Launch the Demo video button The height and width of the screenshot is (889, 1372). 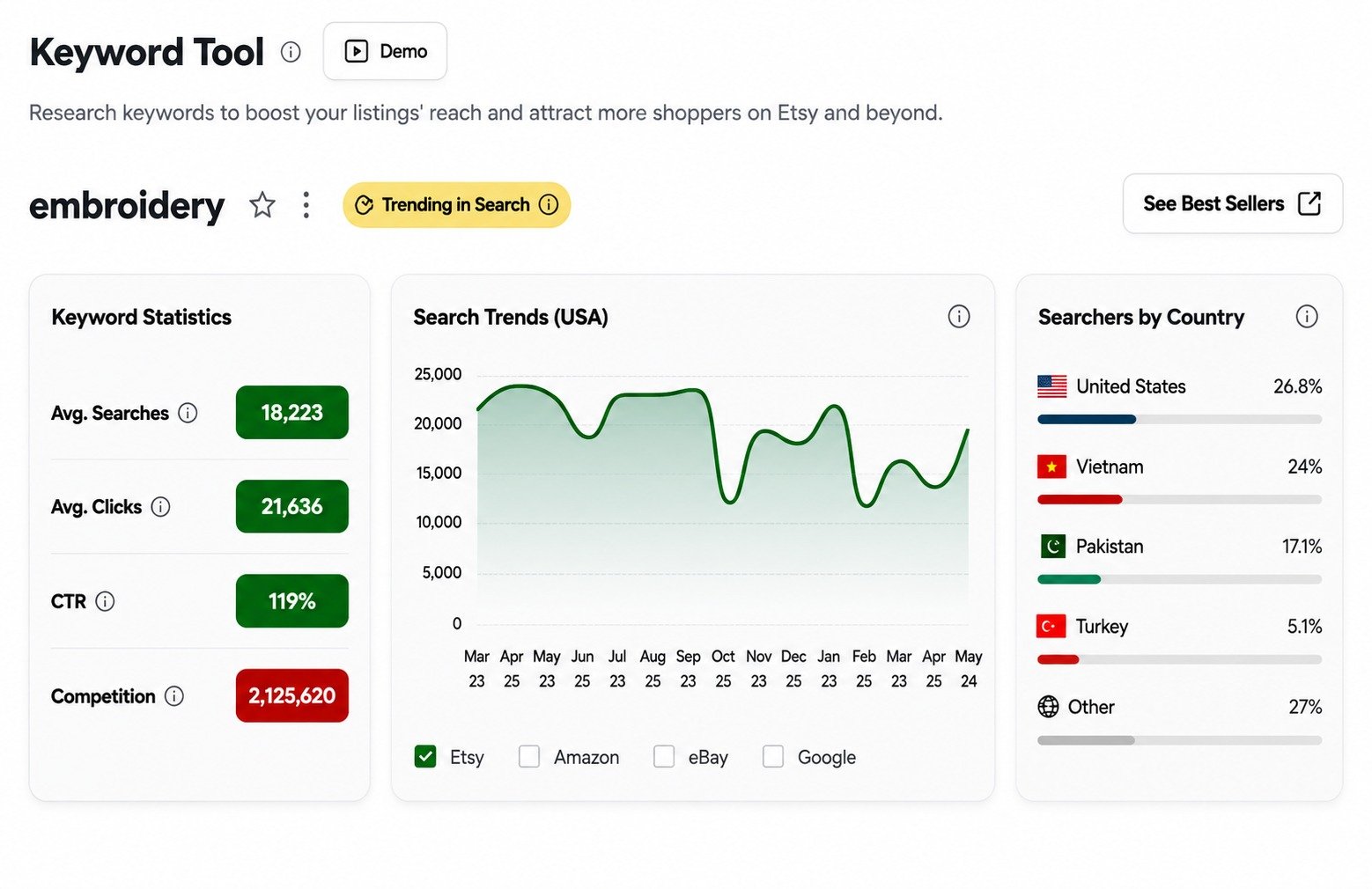385,51
